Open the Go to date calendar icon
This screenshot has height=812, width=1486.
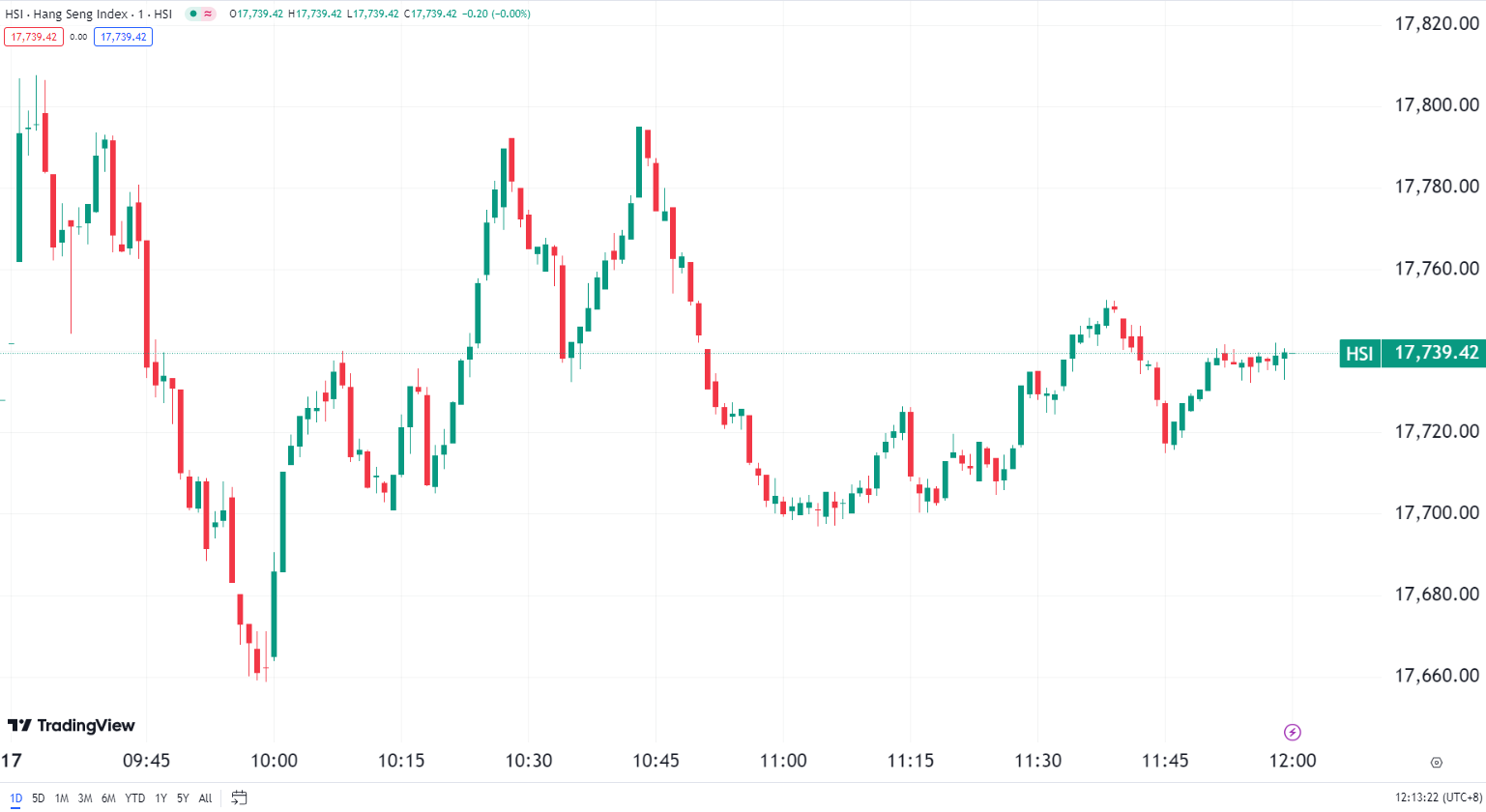pyautogui.click(x=240, y=797)
